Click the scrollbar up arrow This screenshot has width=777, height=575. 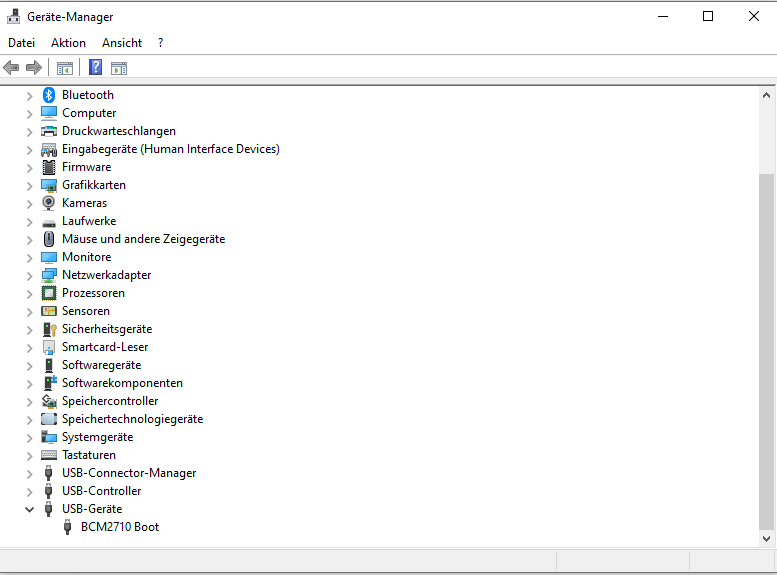[x=766, y=95]
